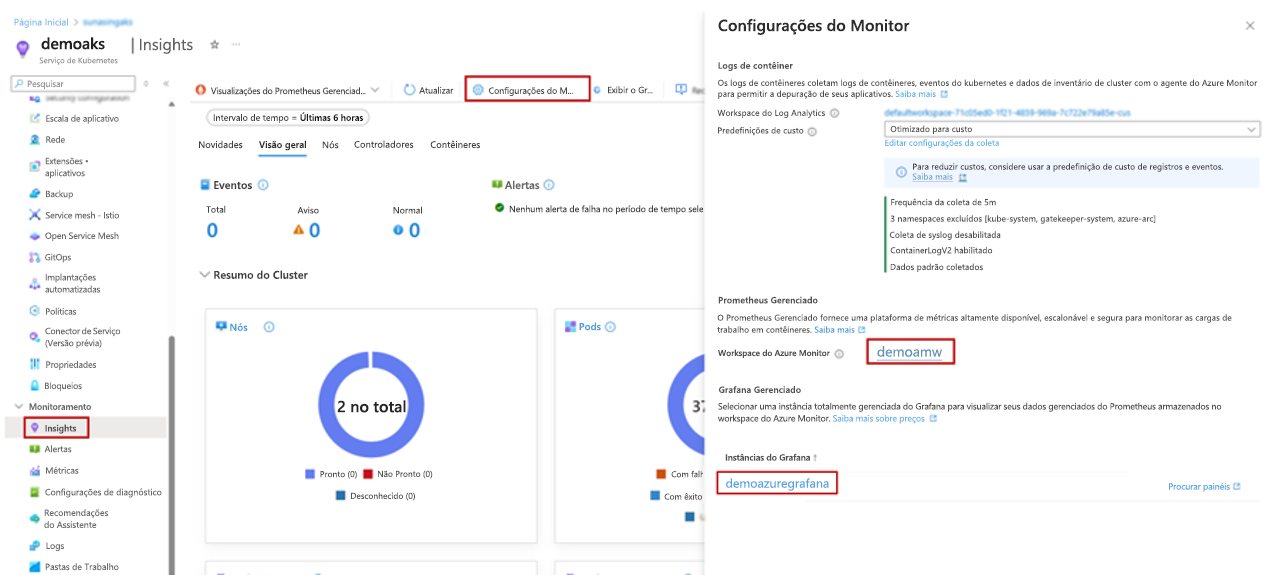This screenshot has width=1279, height=575.
Task: Click the info icon beside Pods card title
Action: tap(610, 327)
